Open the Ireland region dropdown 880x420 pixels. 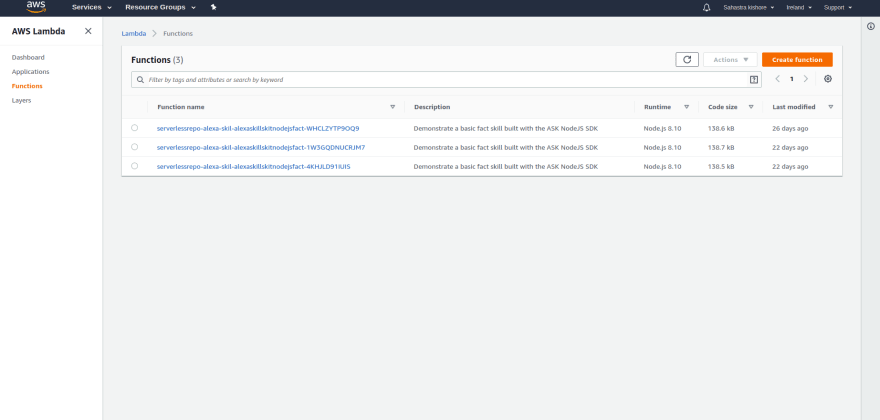click(x=799, y=7)
